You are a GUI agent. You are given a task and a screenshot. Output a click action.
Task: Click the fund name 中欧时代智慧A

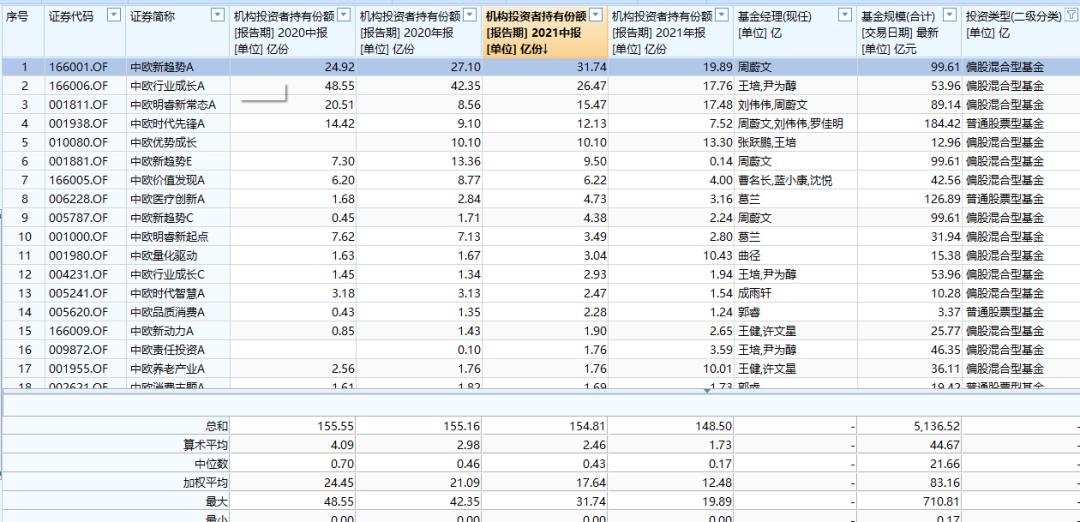pyautogui.click(x=167, y=293)
